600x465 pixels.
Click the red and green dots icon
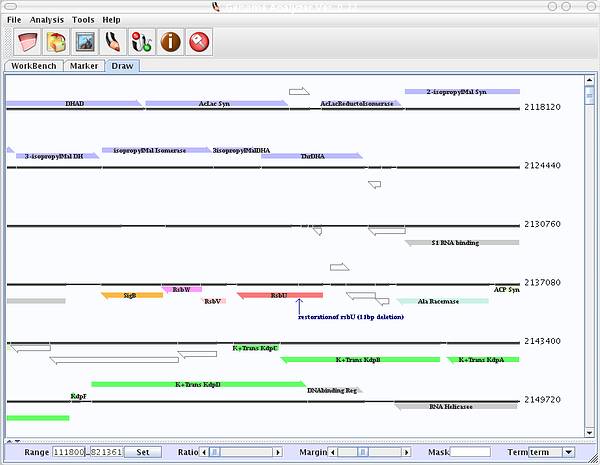142,42
